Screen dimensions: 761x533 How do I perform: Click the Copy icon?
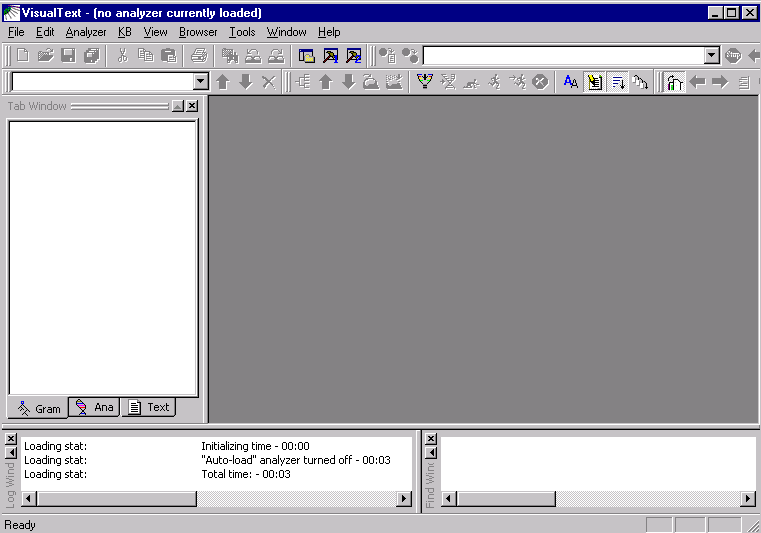146,55
